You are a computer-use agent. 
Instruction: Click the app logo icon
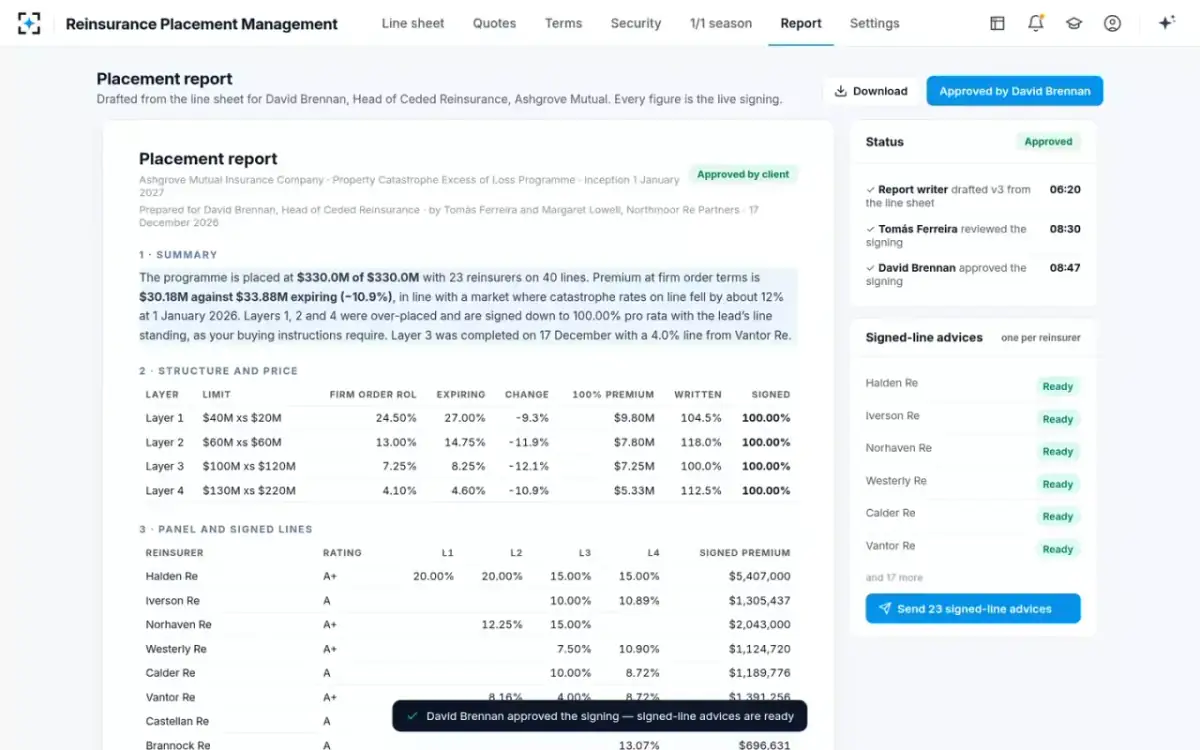[x=29, y=23]
